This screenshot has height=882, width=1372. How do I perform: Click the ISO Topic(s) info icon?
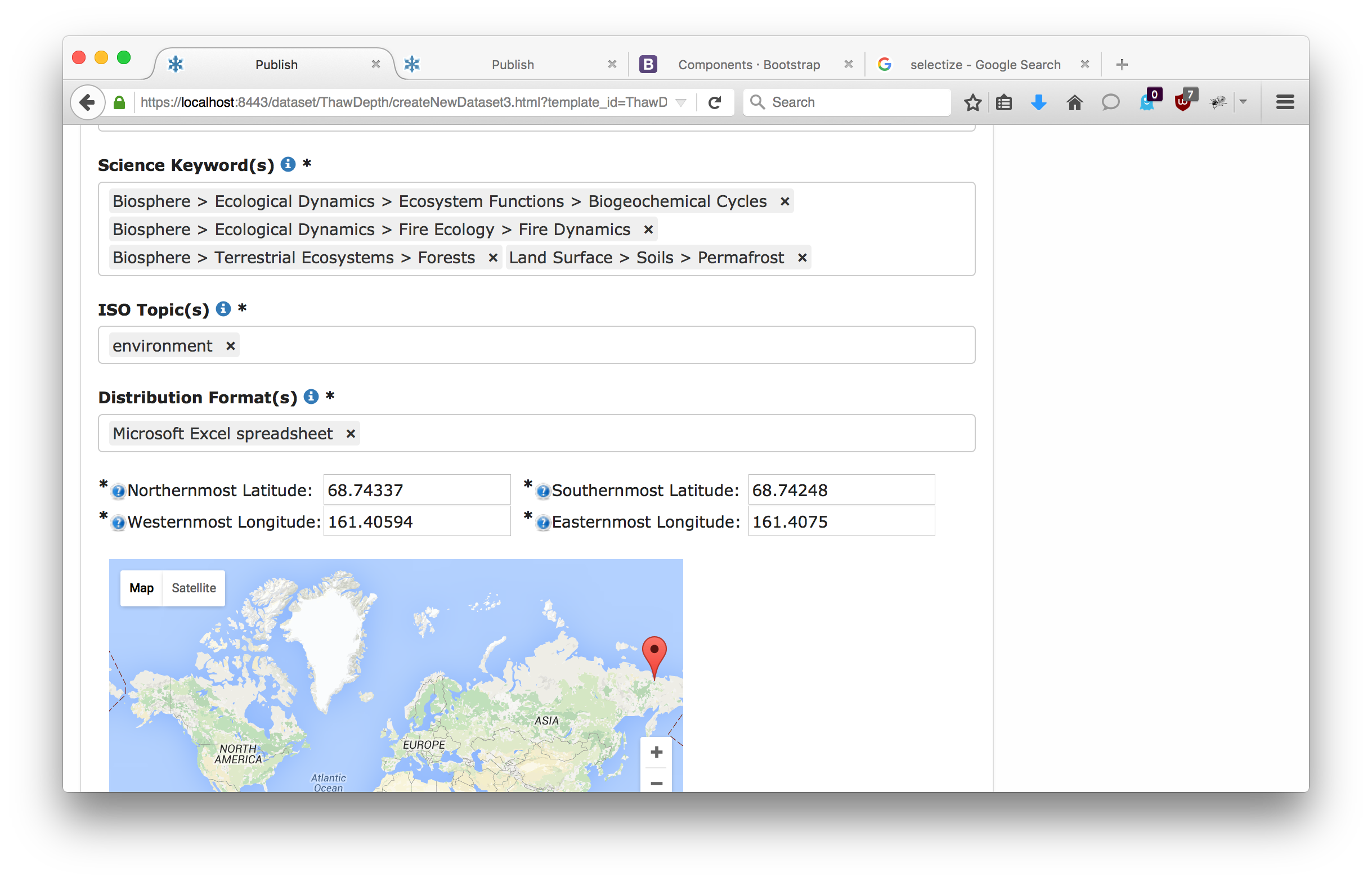pos(223,309)
